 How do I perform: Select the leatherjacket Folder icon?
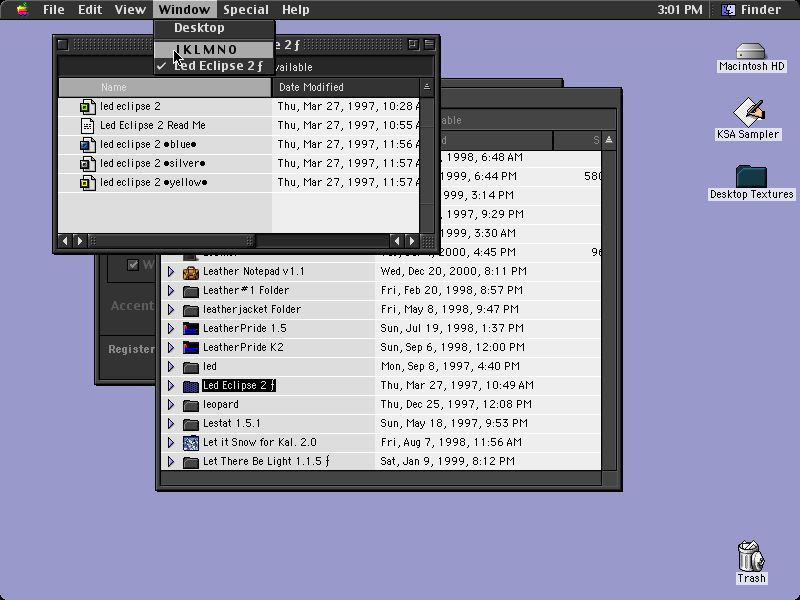[x=191, y=310]
